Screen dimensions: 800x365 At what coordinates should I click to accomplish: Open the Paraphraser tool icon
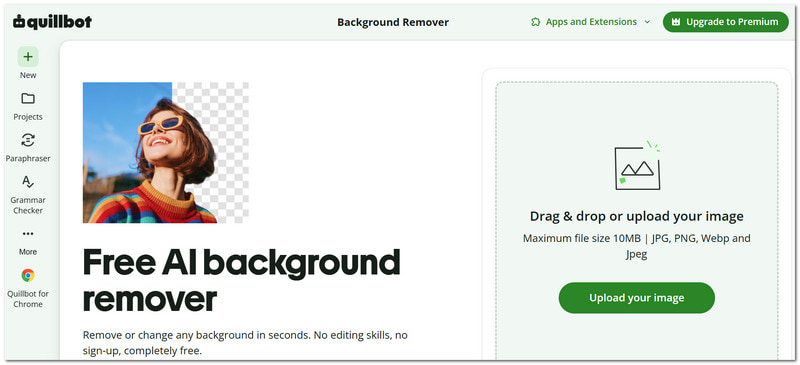click(28, 140)
